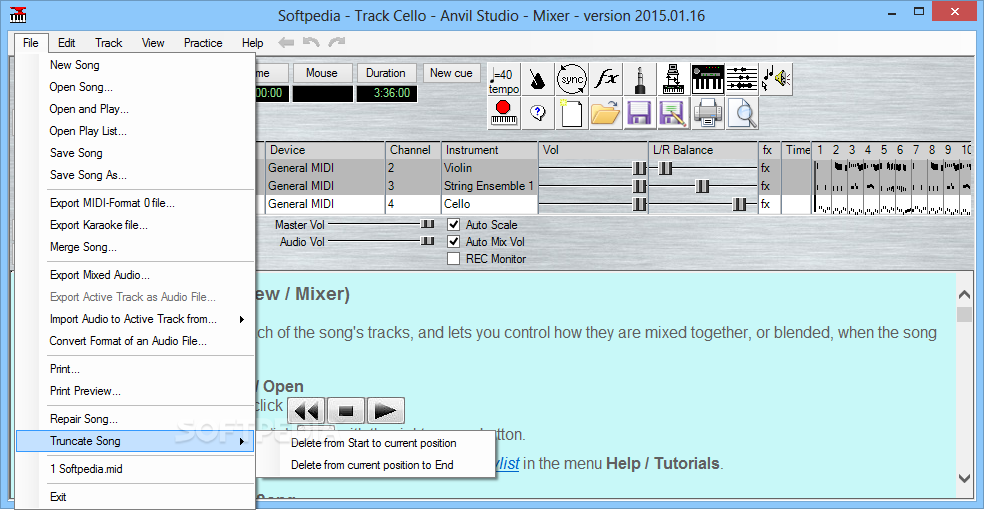Screen dimensions: 984x510
Task: Click the Duration button
Action: pyautogui.click(x=386, y=73)
